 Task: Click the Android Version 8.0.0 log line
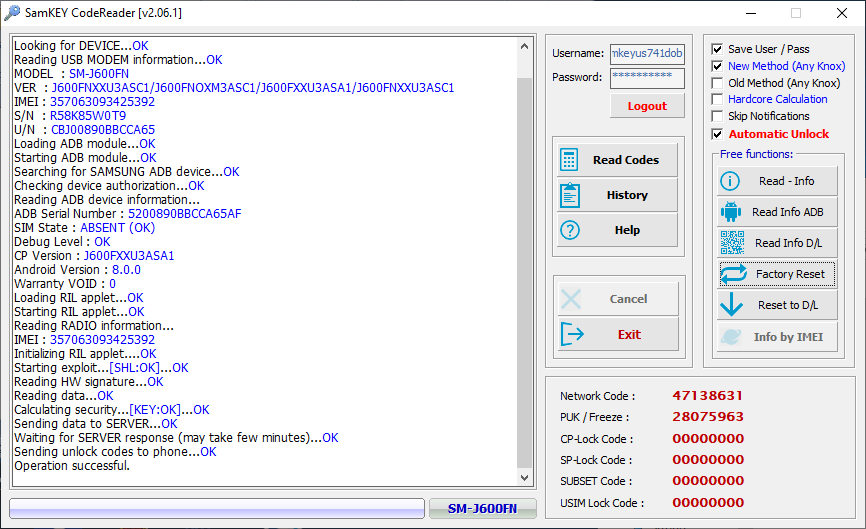click(x=77, y=270)
